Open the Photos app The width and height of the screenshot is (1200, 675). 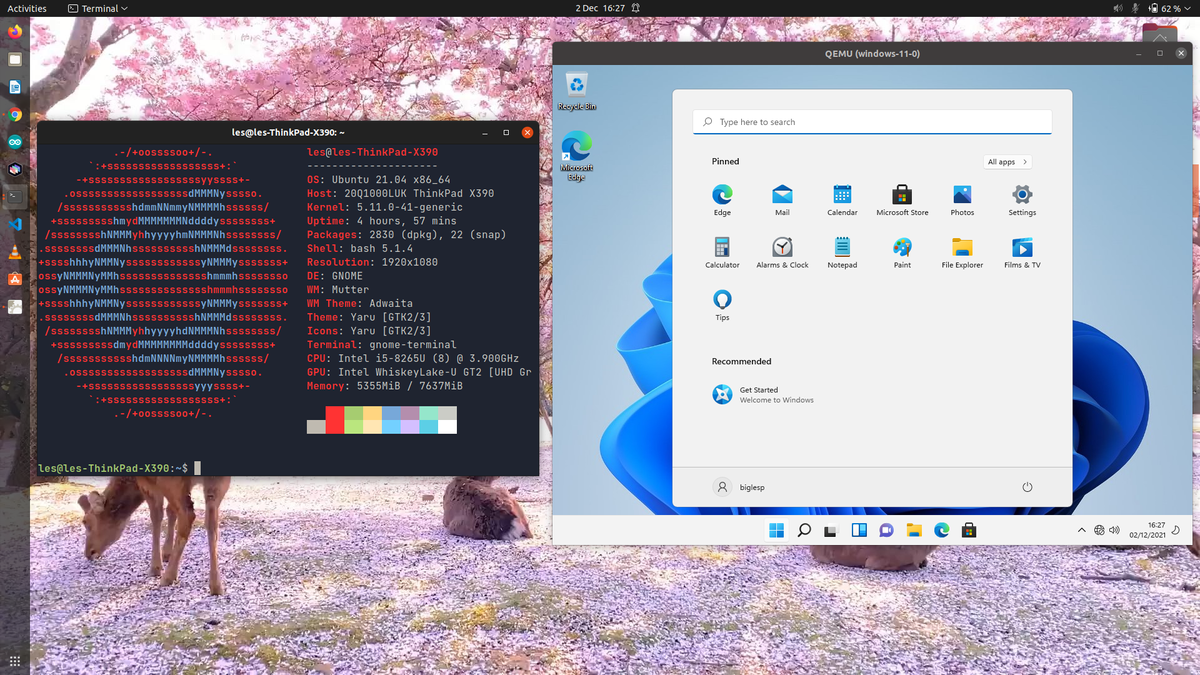click(x=962, y=199)
